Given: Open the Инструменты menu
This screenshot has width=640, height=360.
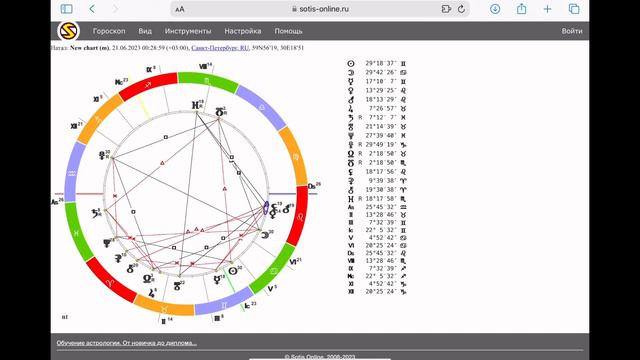Looking at the screenshot, I should click(x=188, y=31).
